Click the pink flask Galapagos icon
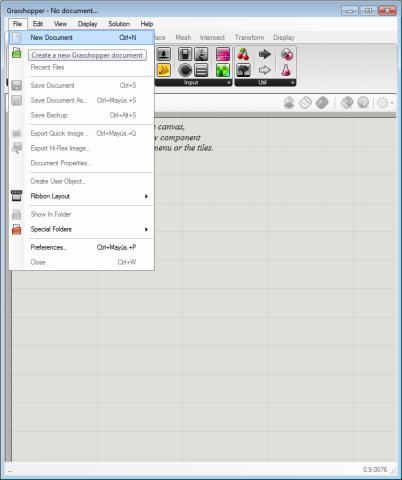Viewport: 402px width, 480px height. [286, 70]
